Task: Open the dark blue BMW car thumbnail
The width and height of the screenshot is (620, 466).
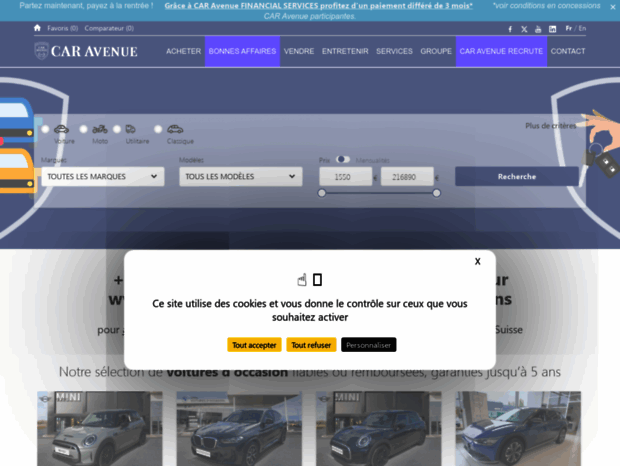Action: tap(239, 428)
